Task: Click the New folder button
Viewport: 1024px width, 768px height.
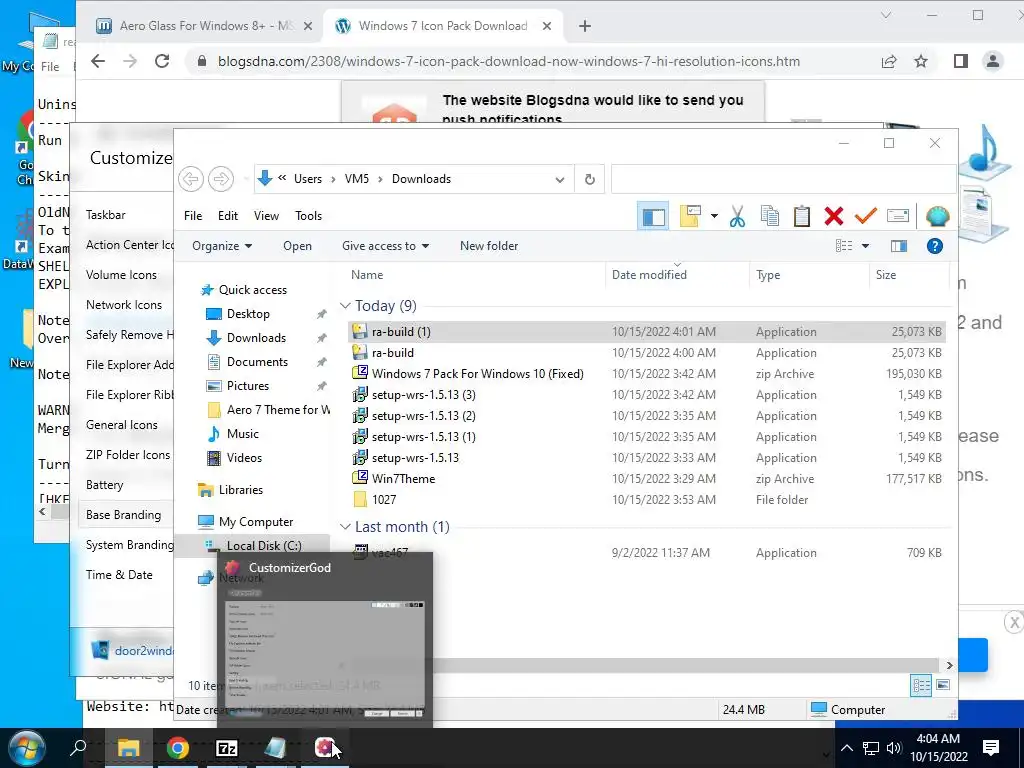Action: tap(488, 246)
